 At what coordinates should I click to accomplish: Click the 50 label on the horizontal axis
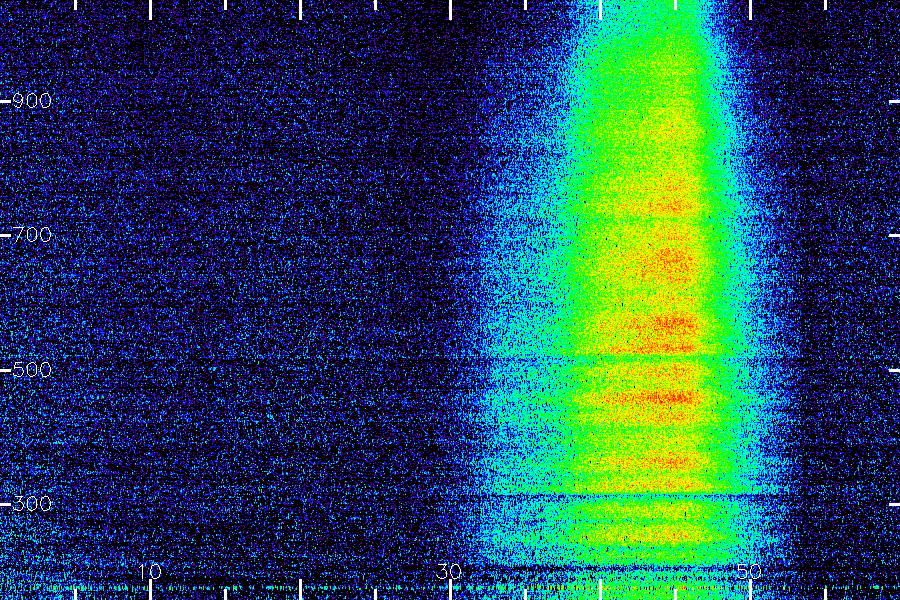click(x=749, y=571)
